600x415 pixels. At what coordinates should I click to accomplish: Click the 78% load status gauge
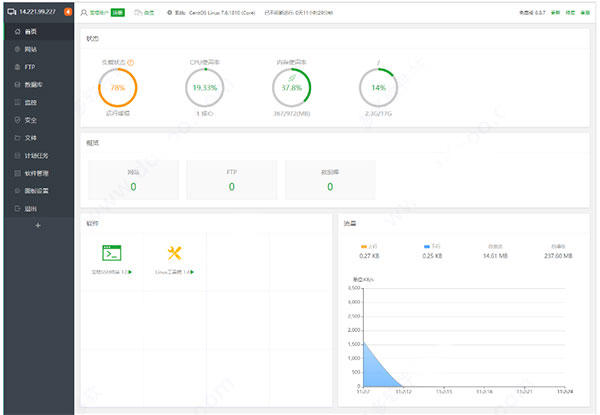(x=117, y=88)
